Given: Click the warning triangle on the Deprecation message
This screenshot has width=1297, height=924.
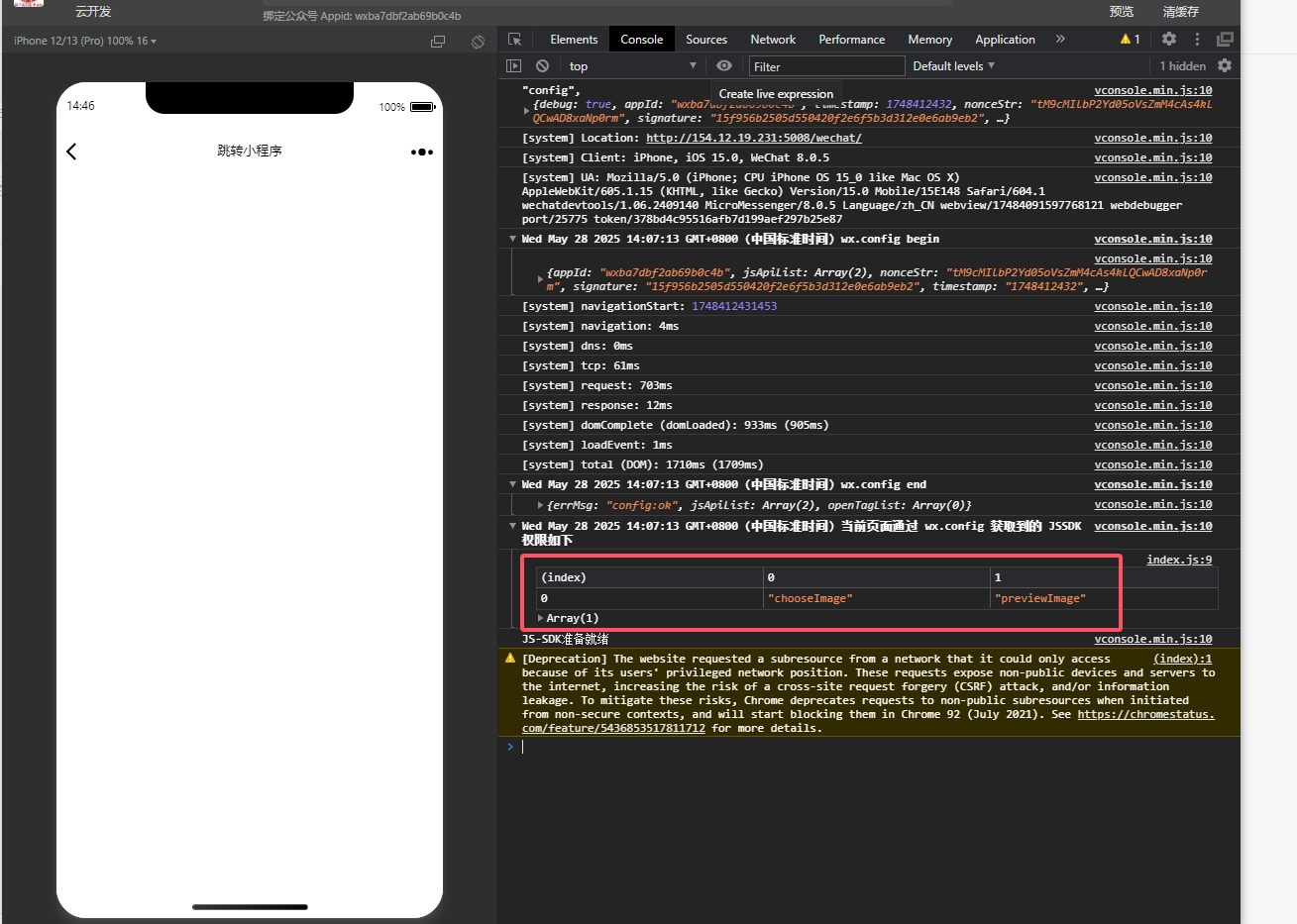Looking at the screenshot, I should 510,658.
